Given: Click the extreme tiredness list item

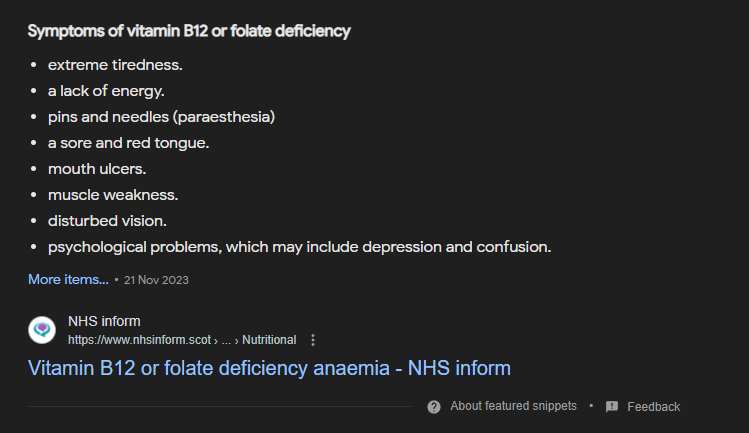Looking at the screenshot, I should (x=115, y=65).
